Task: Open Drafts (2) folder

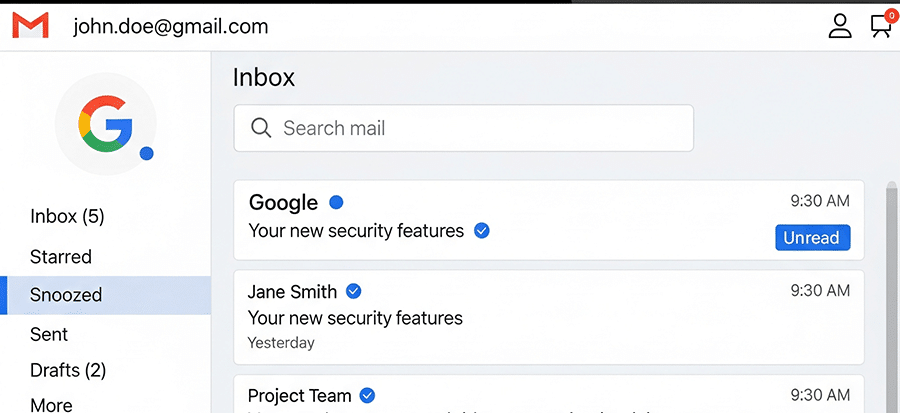Action: [x=68, y=371]
